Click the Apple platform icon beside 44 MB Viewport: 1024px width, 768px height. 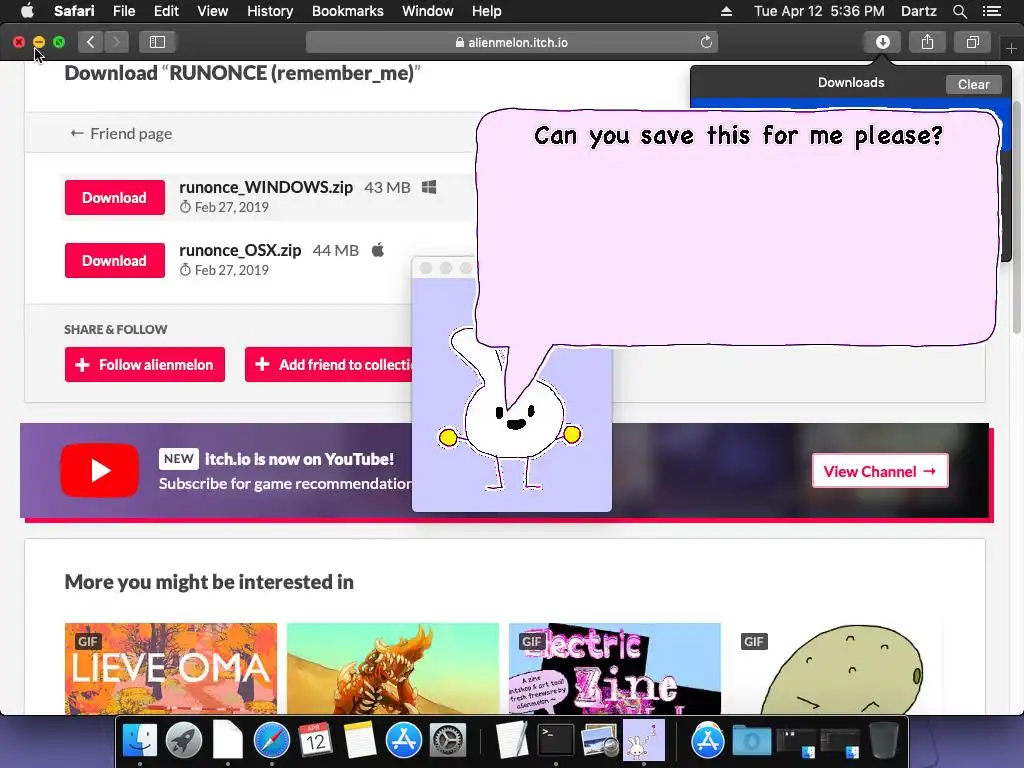point(377,250)
